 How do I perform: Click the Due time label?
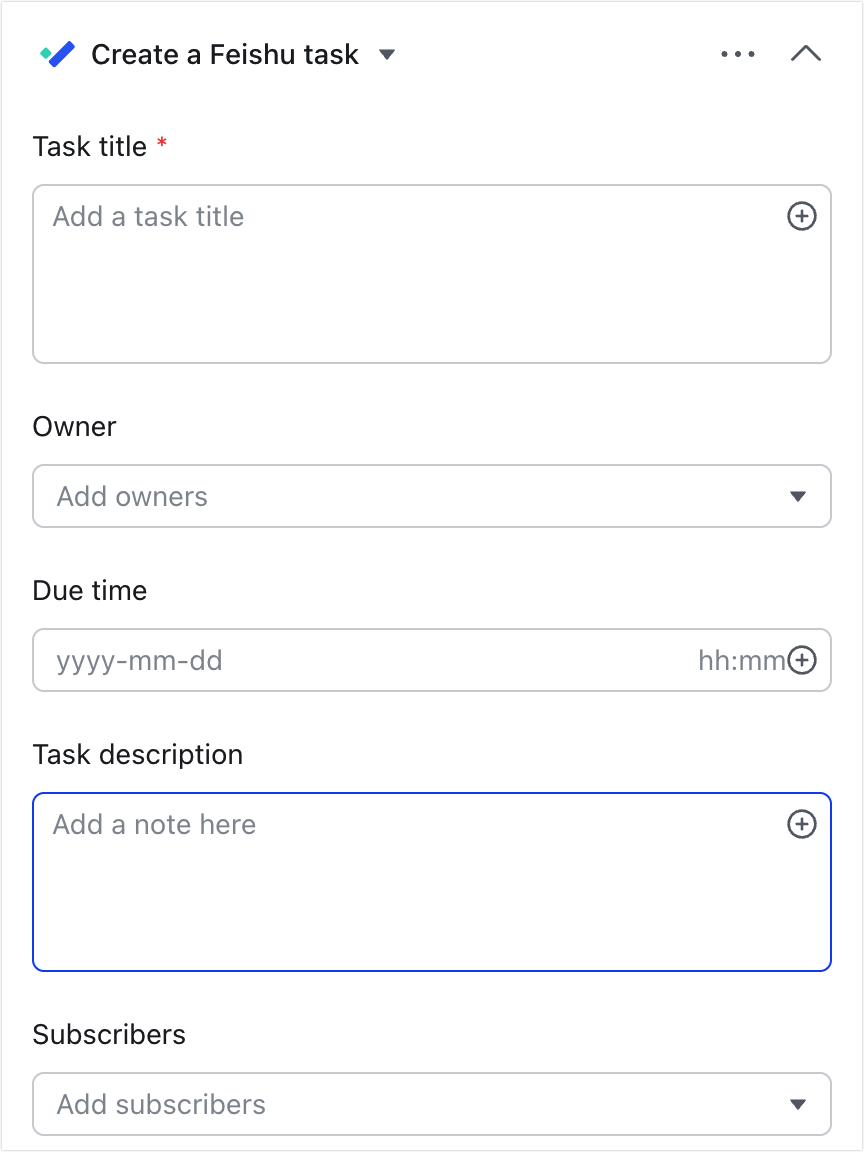click(90, 591)
